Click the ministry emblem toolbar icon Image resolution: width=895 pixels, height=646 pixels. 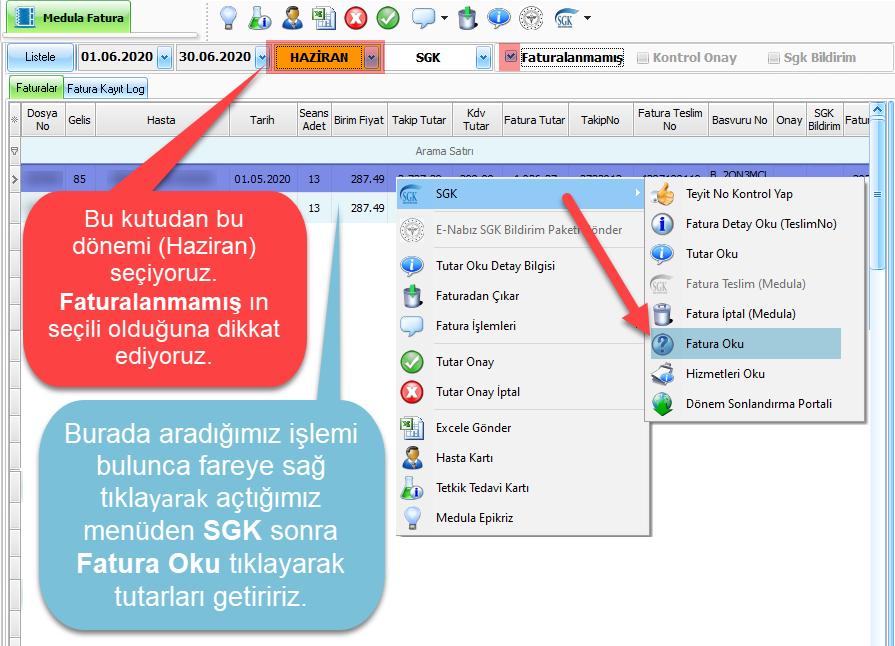(x=531, y=18)
